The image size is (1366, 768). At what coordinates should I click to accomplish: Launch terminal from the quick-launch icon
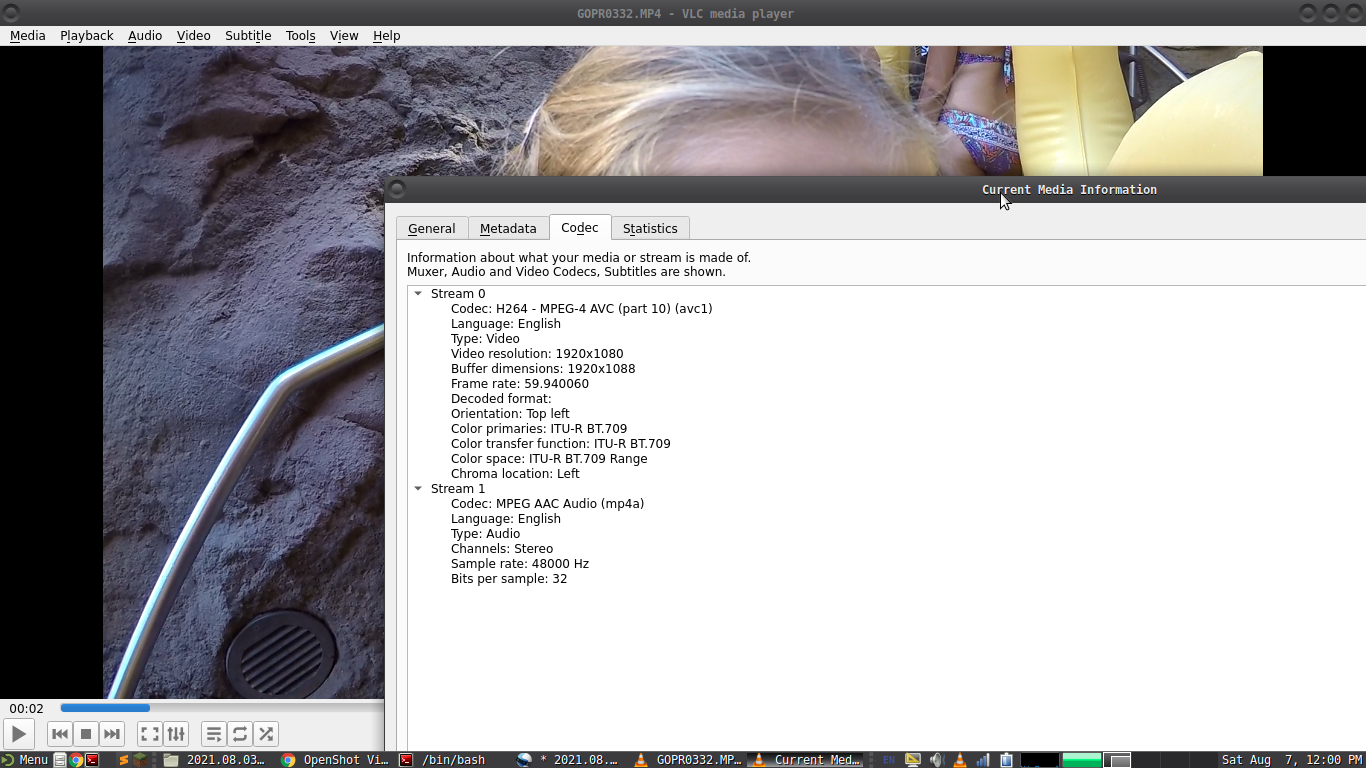click(92, 760)
